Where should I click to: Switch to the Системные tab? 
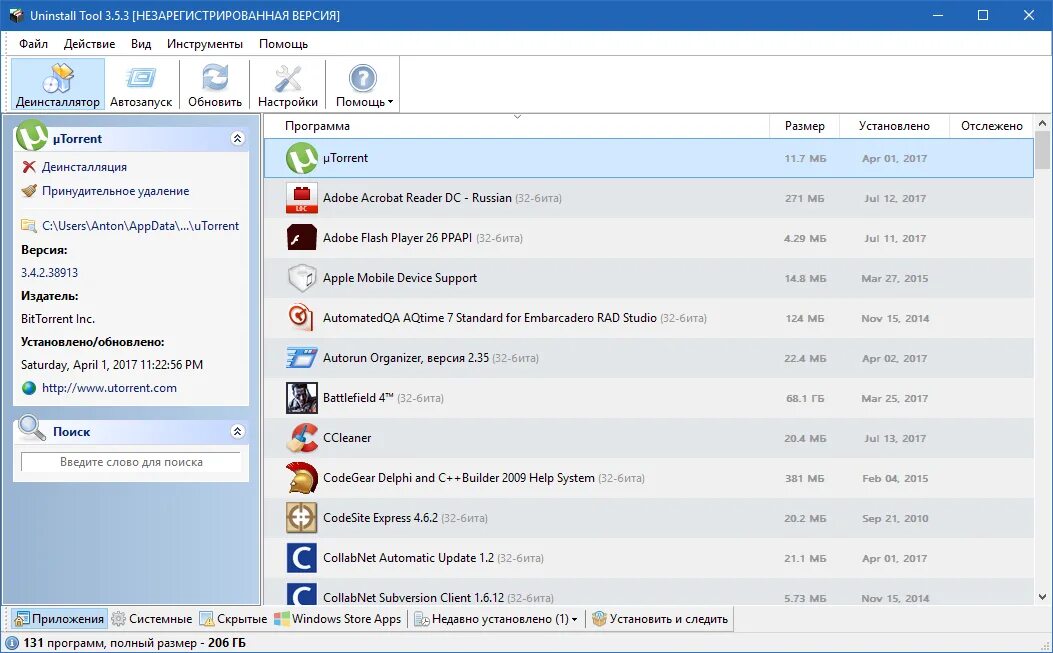point(152,619)
